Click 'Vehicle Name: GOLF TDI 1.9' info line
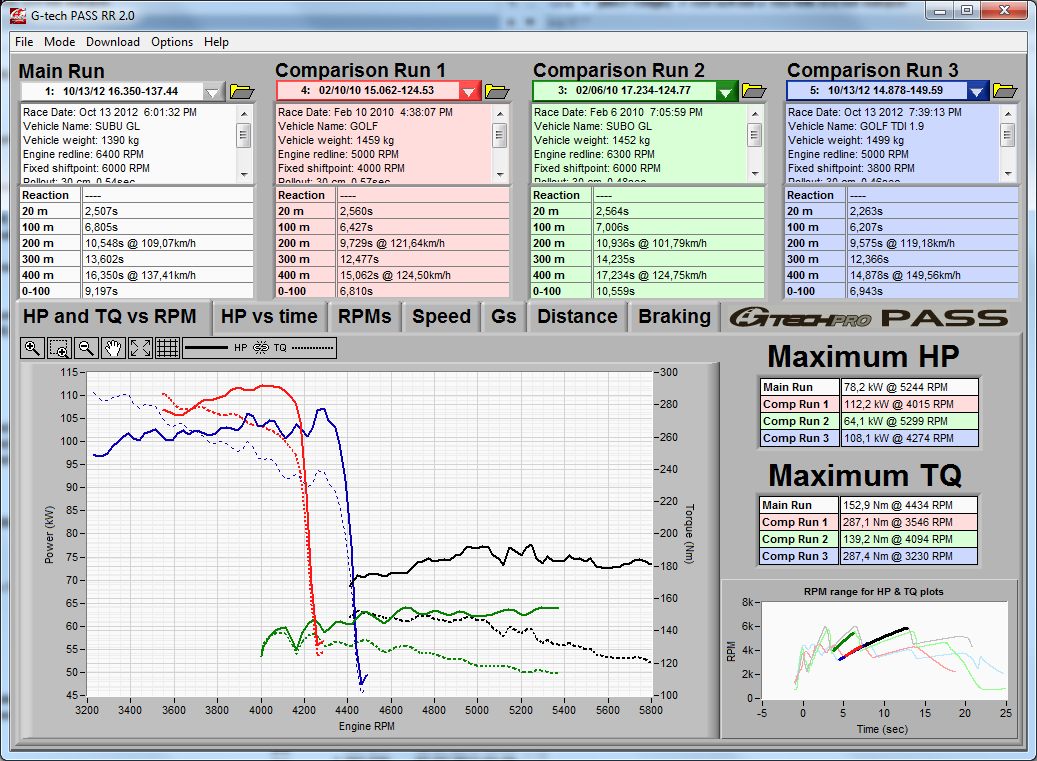Viewport: 1037px width, 761px height. 856,126
